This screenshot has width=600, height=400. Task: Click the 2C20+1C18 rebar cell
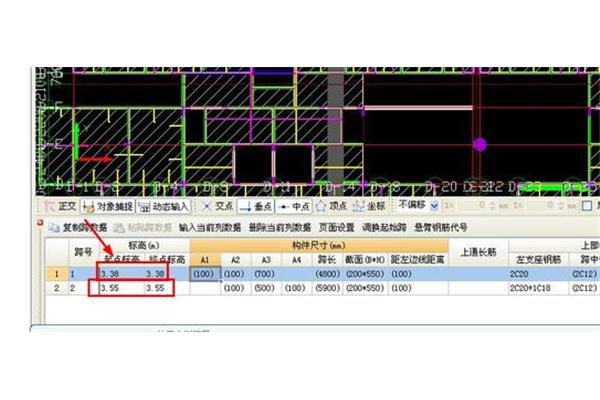click(538, 288)
